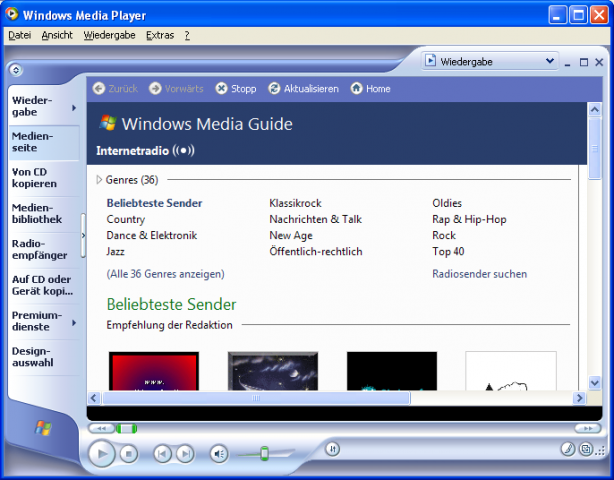Viewport: 614px width, 480px height.
Task: Click (Alle 36 Genres anzeigen) link
Action: (165, 274)
